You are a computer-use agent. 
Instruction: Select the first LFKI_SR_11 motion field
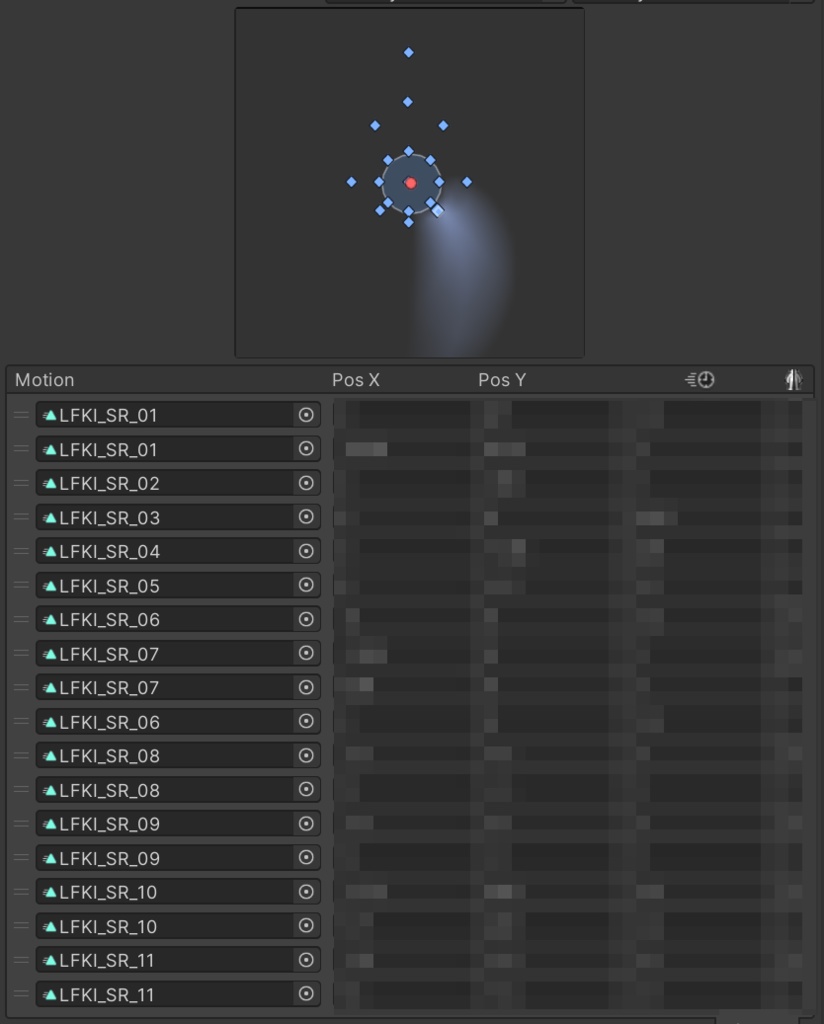pos(165,960)
